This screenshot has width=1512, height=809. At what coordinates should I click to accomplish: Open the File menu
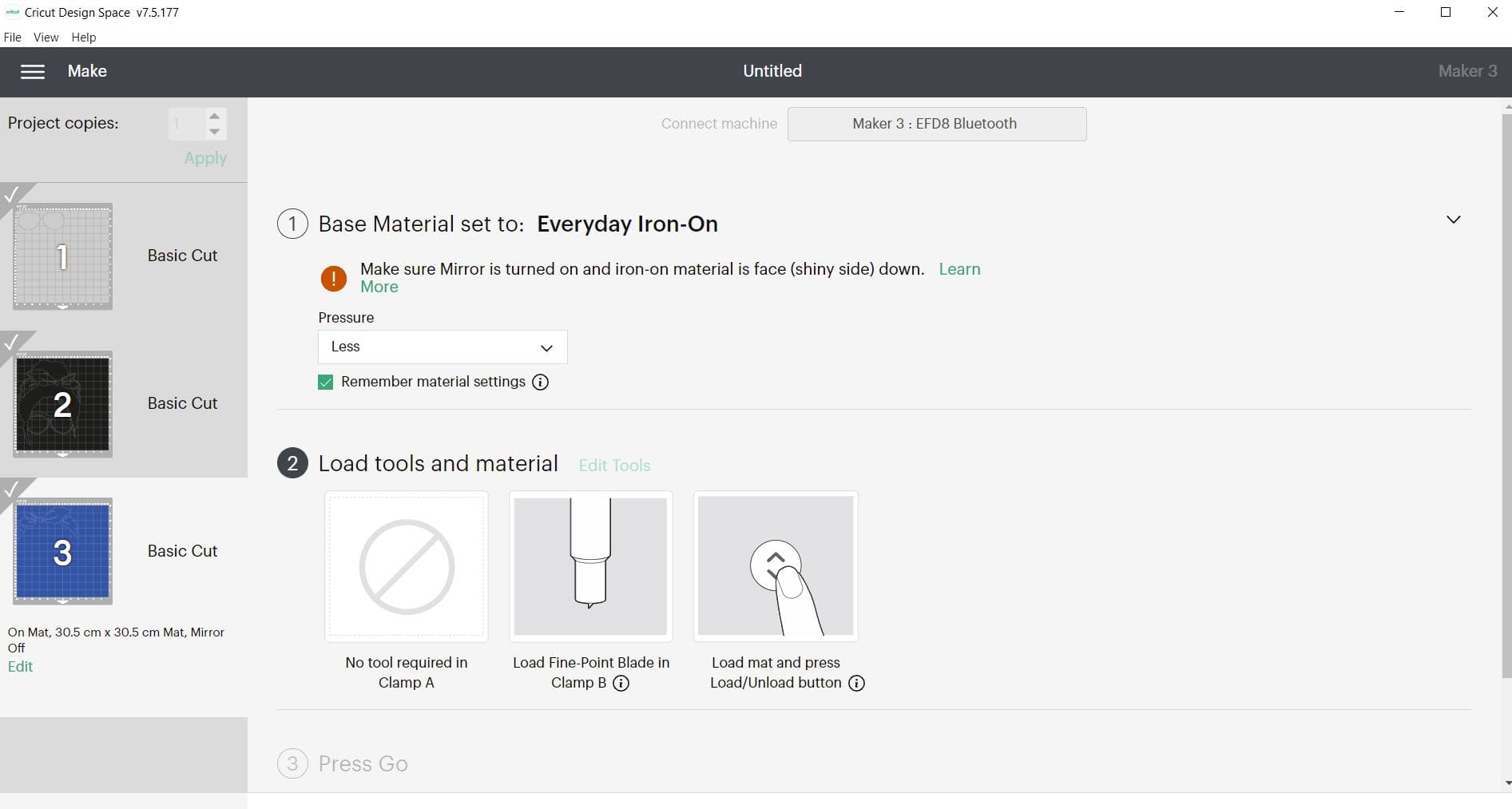point(13,38)
